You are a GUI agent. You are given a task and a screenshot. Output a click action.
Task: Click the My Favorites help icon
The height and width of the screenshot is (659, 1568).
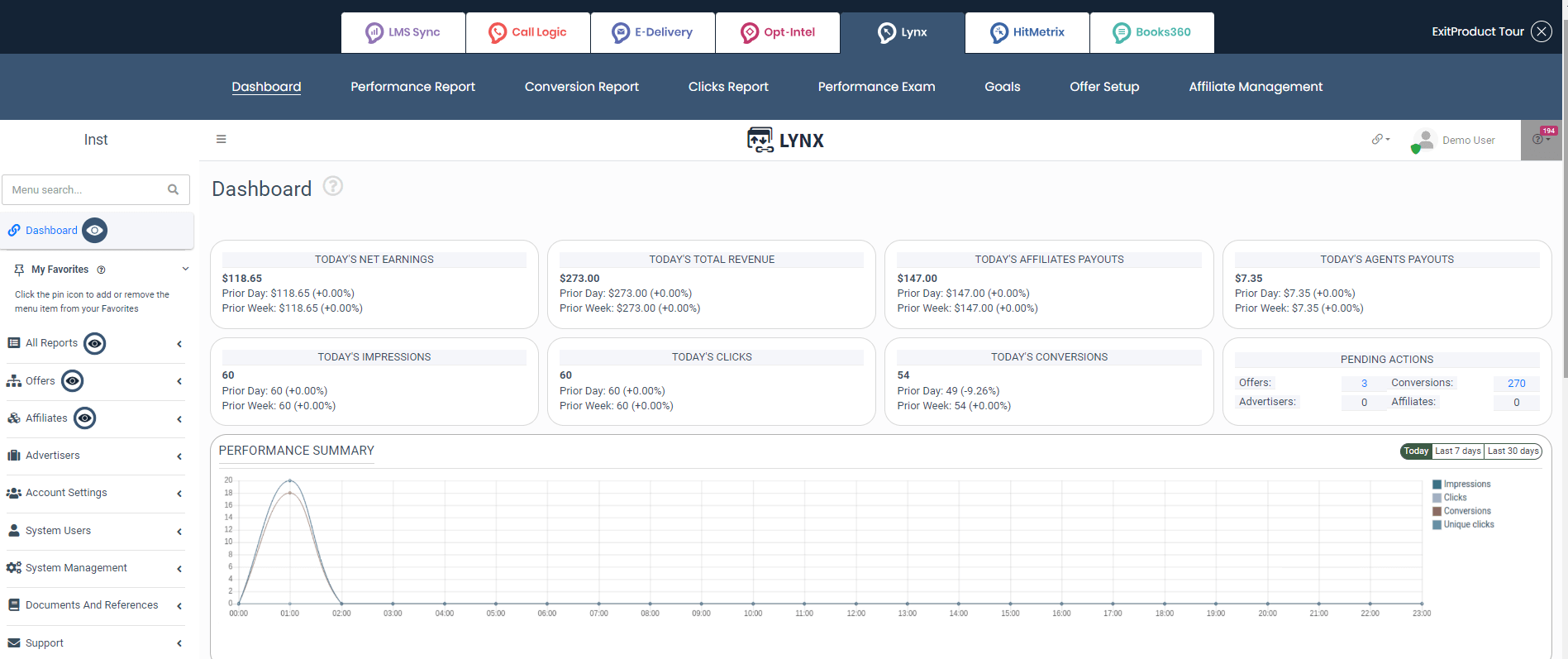pos(102,270)
